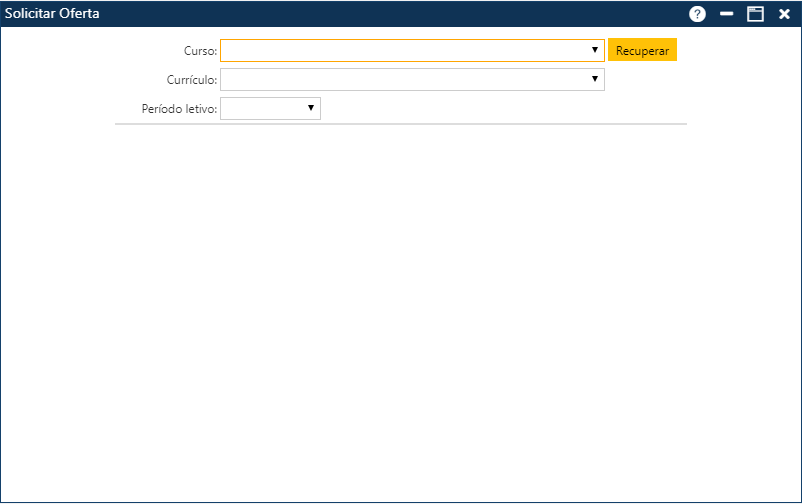The height and width of the screenshot is (504, 802).
Task: Click the empty title bar area
Action: (x=400, y=14)
